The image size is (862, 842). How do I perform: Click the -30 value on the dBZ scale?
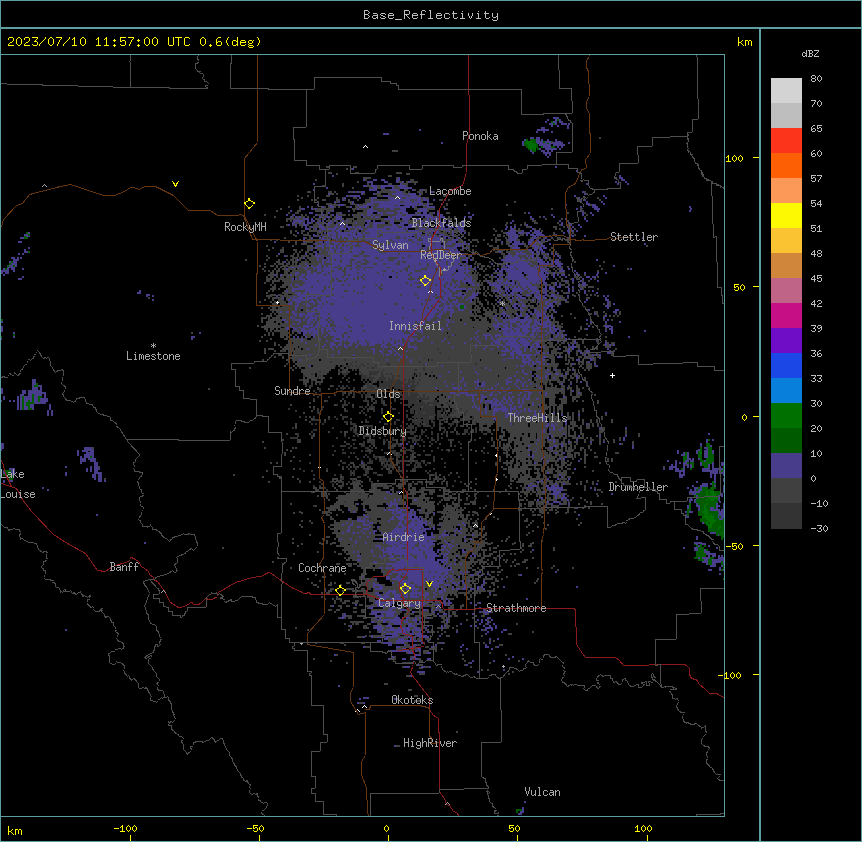(819, 528)
